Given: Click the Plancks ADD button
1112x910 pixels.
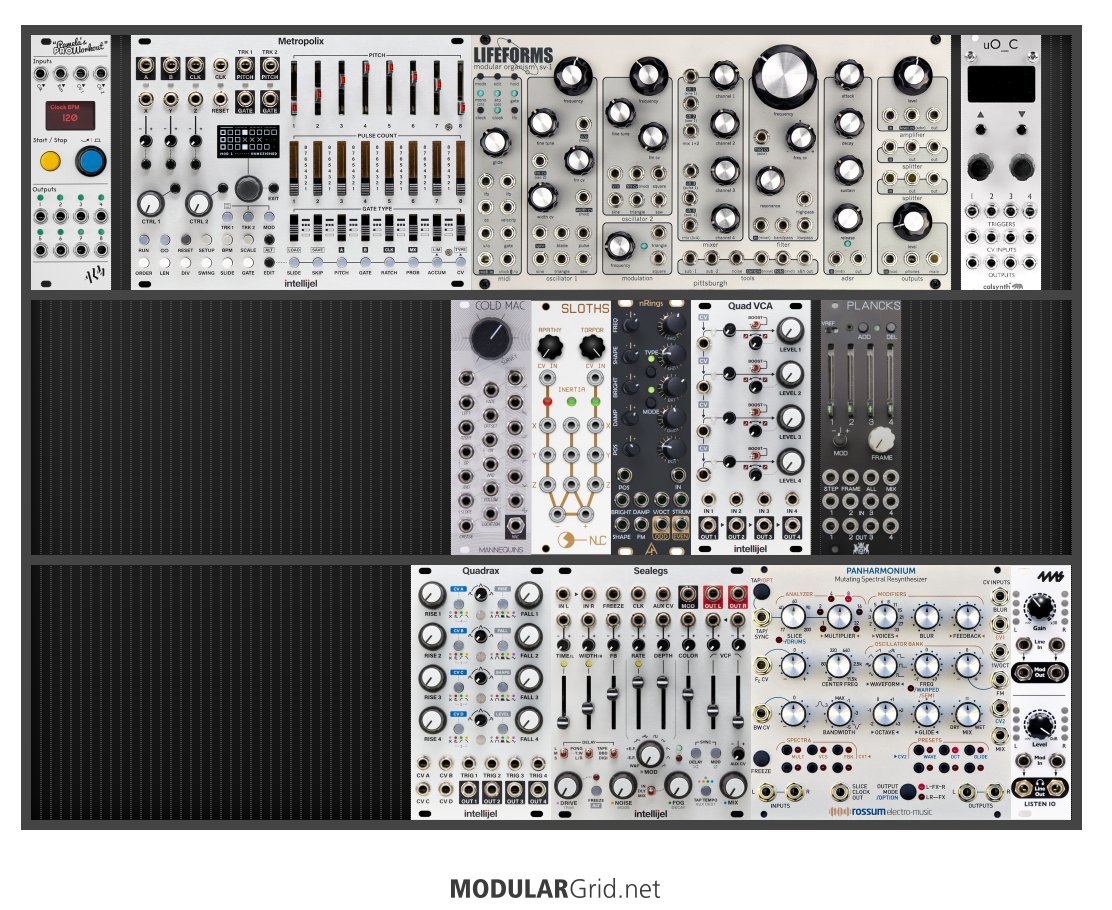Looking at the screenshot, I should tap(864, 327).
